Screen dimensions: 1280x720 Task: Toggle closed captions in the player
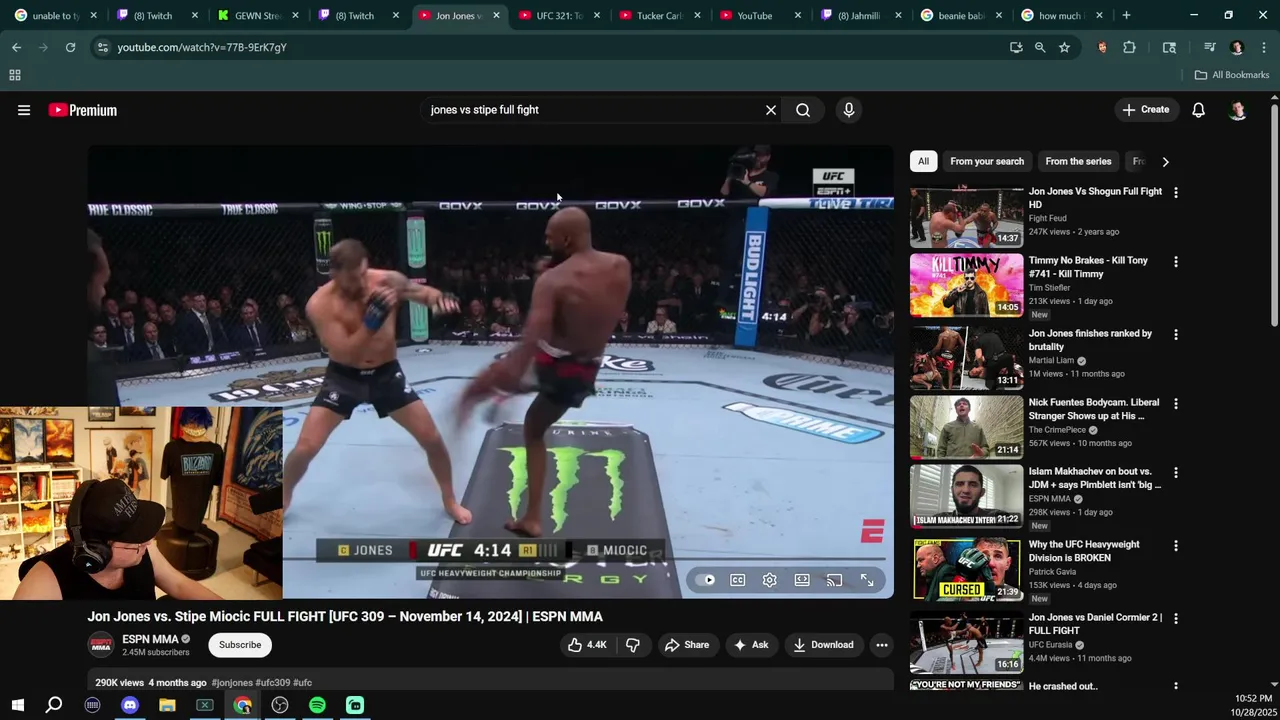tap(737, 580)
